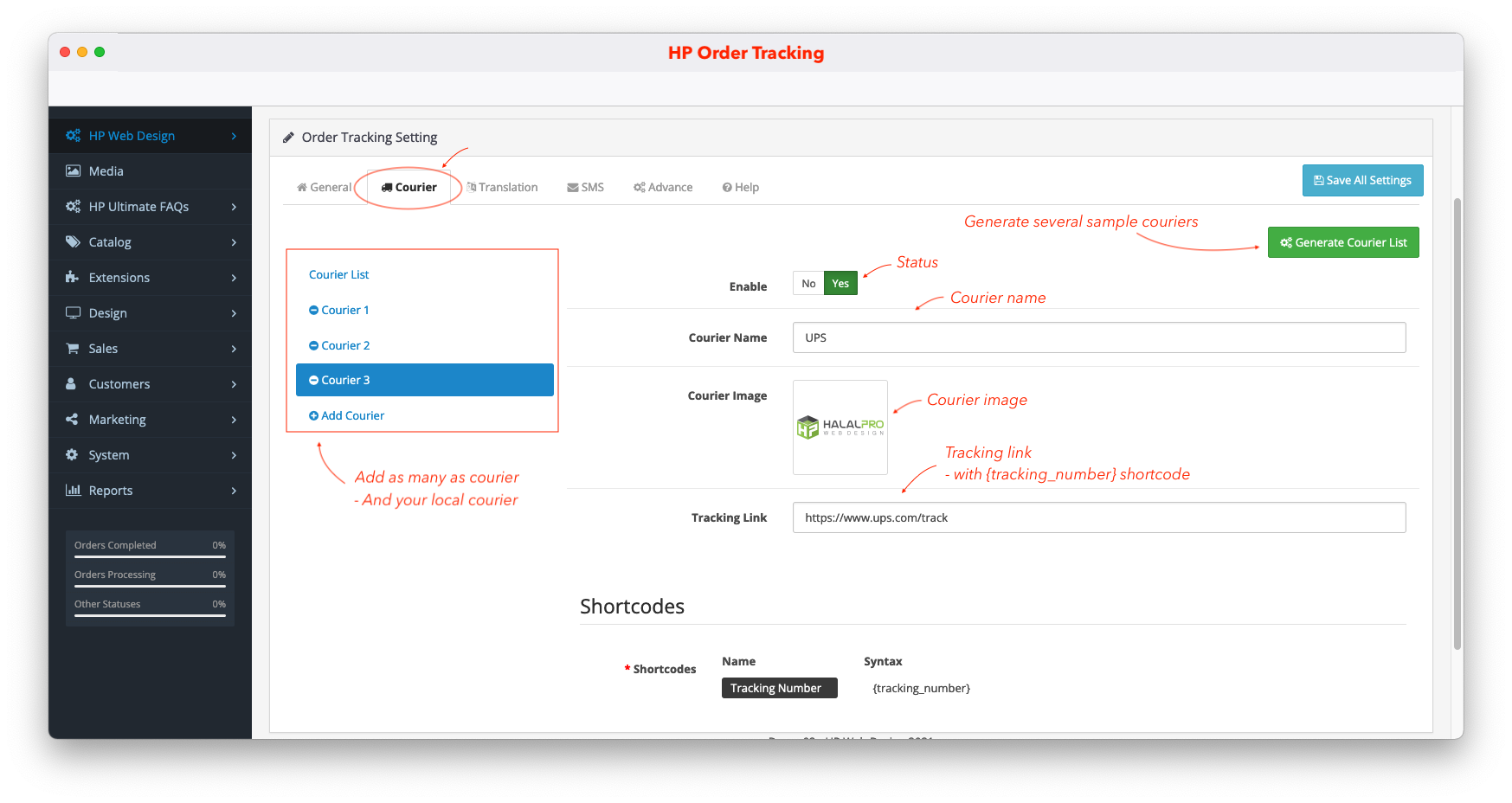Click the Reports bar chart icon
Viewport: 1512px width, 803px height.
point(73,491)
